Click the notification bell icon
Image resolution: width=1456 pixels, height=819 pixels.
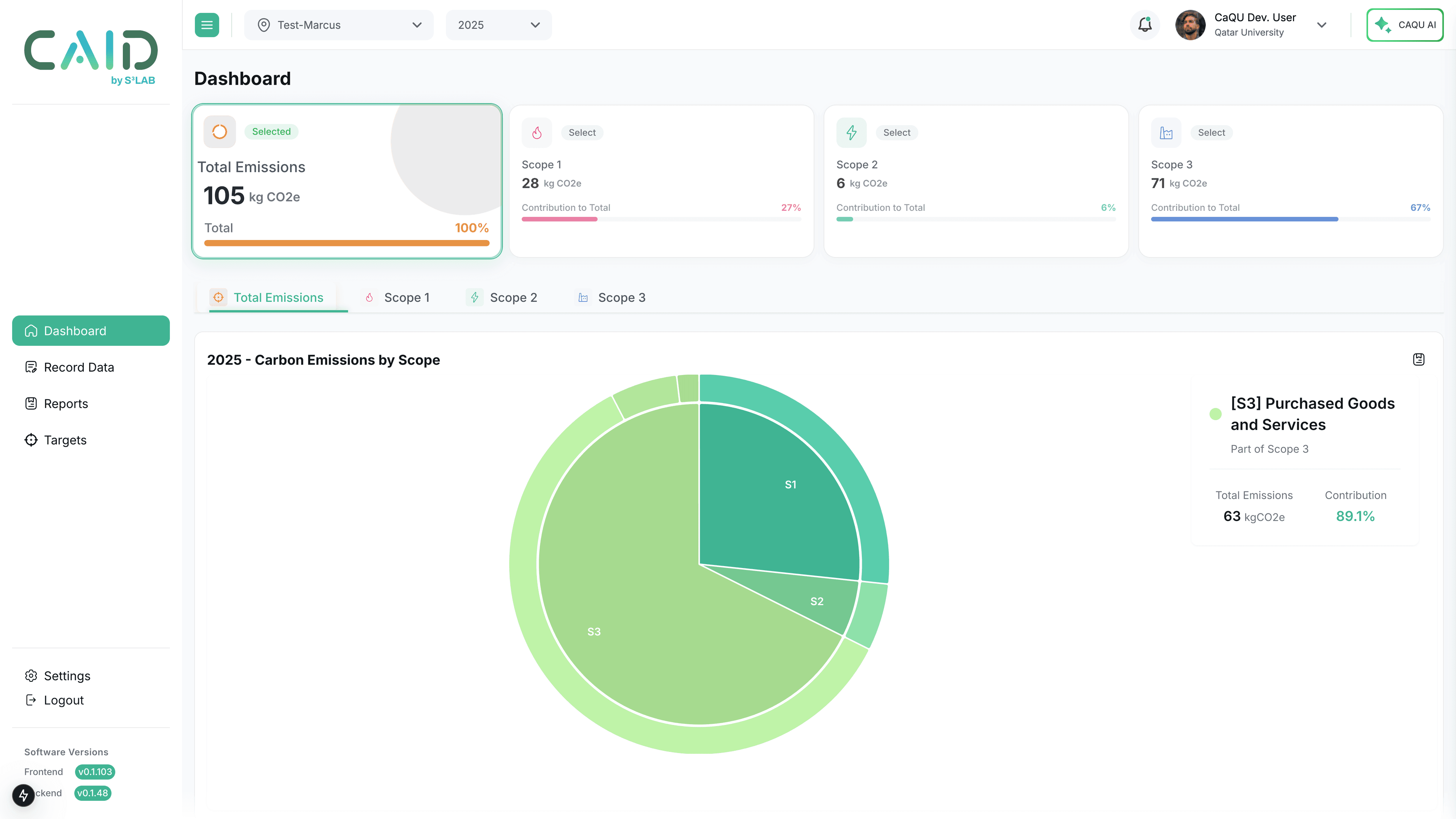(x=1145, y=24)
